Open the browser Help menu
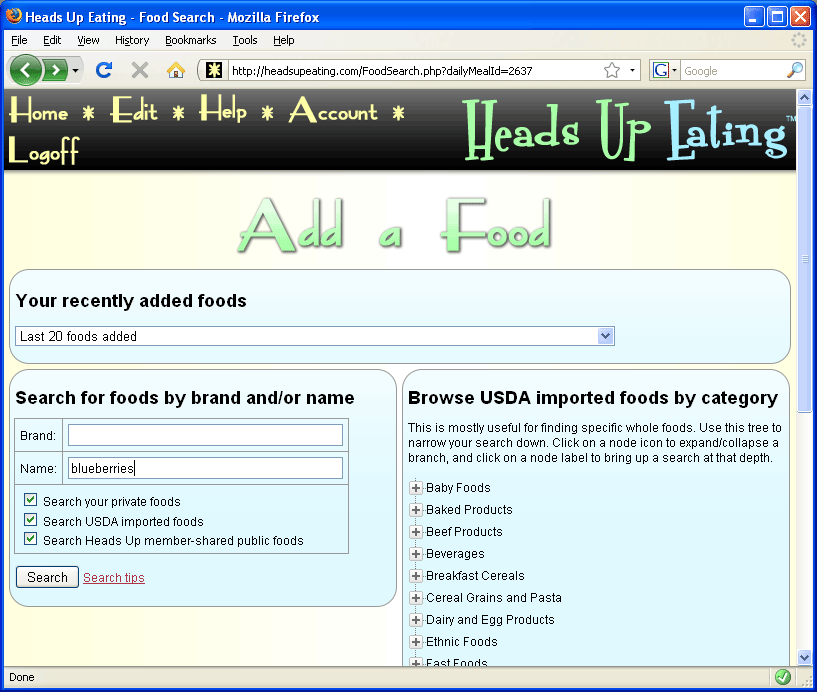Viewport: 817px width, 692px height. (283, 40)
